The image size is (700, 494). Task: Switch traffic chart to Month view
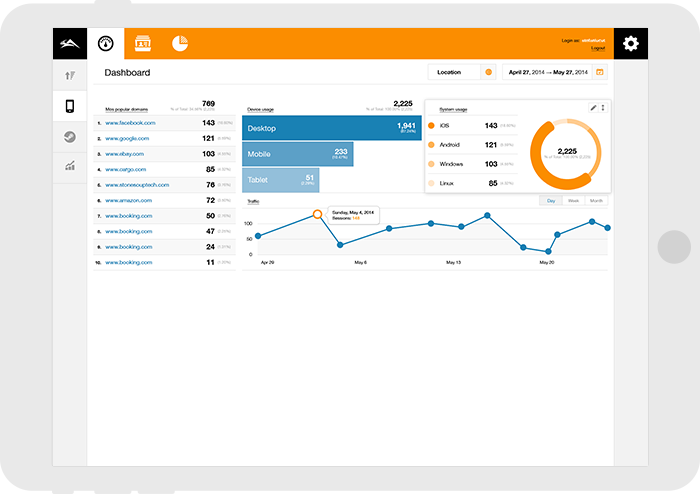tap(597, 201)
